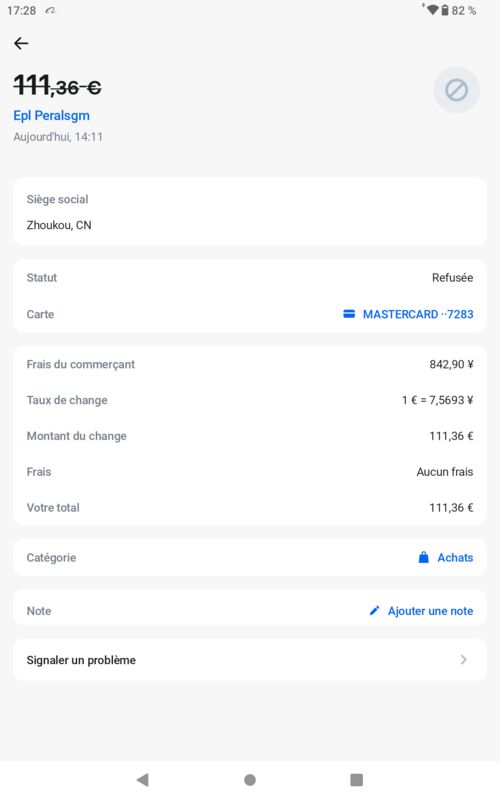Open MASTERCARD ··7283 card details
The image size is (500, 800).
coord(418,314)
